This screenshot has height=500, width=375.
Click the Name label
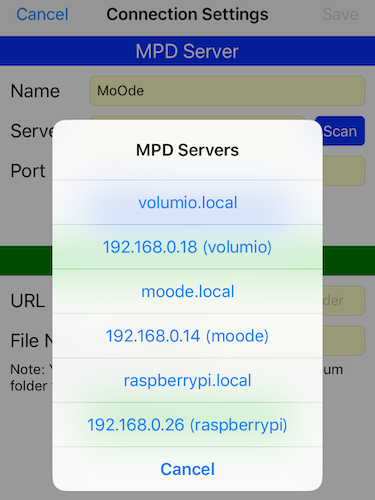coord(35,91)
